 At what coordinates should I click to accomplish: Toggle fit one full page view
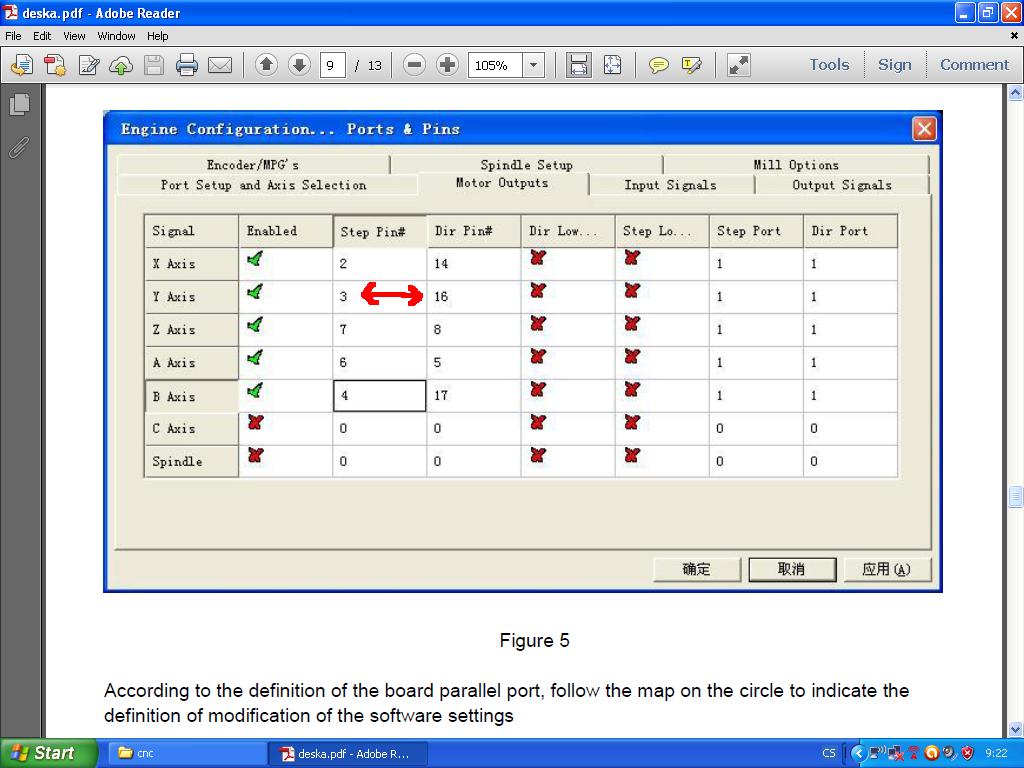pos(612,65)
